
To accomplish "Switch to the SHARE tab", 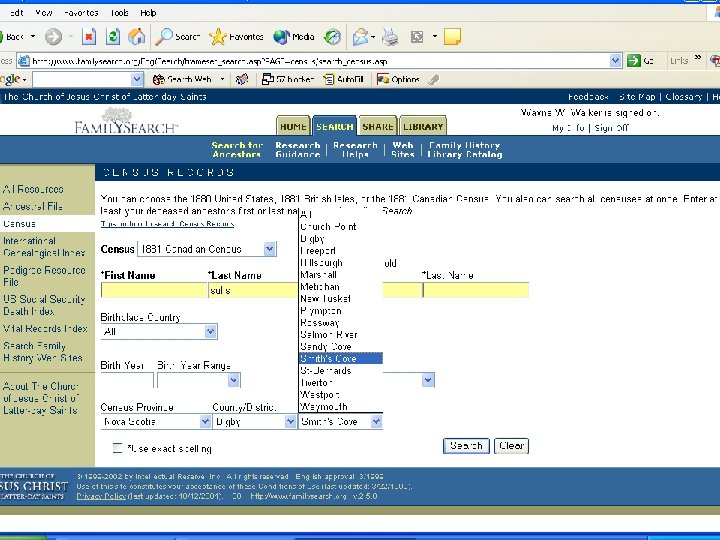I will 378,126.
